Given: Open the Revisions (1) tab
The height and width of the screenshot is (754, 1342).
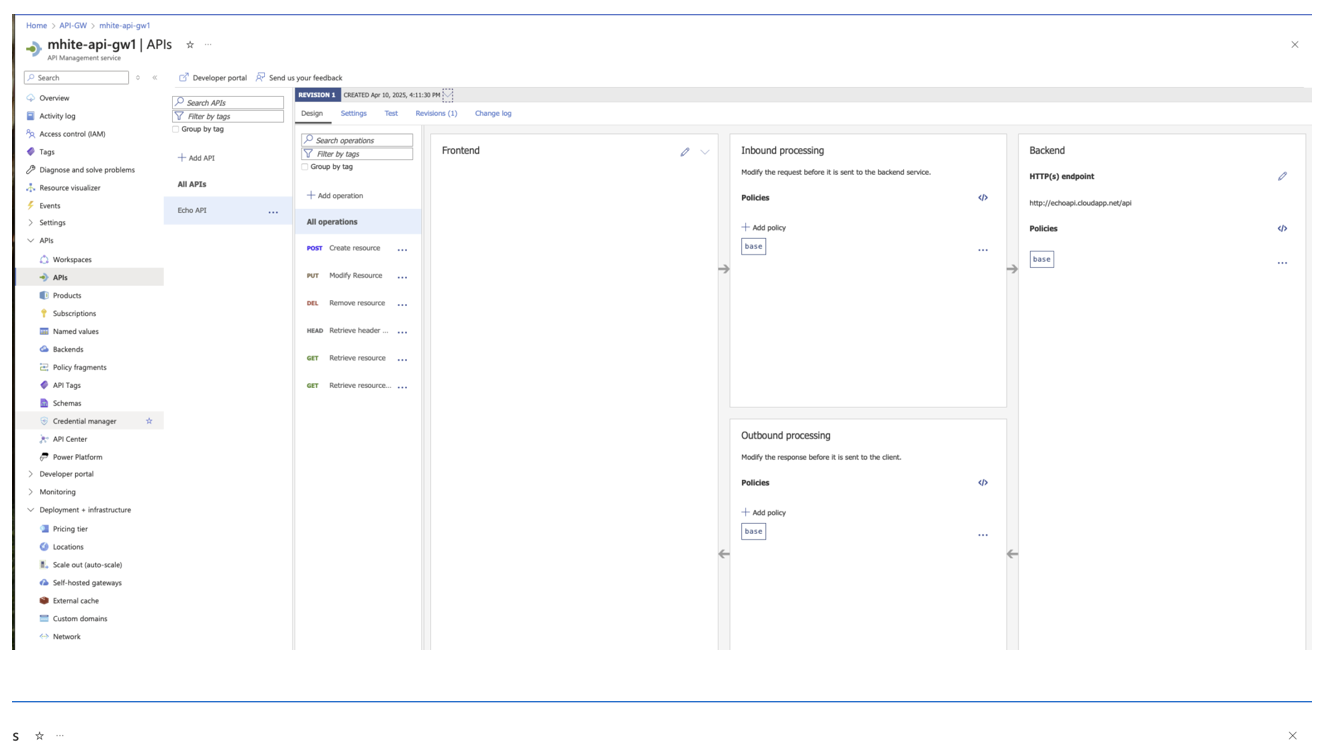Looking at the screenshot, I should (436, 114).
